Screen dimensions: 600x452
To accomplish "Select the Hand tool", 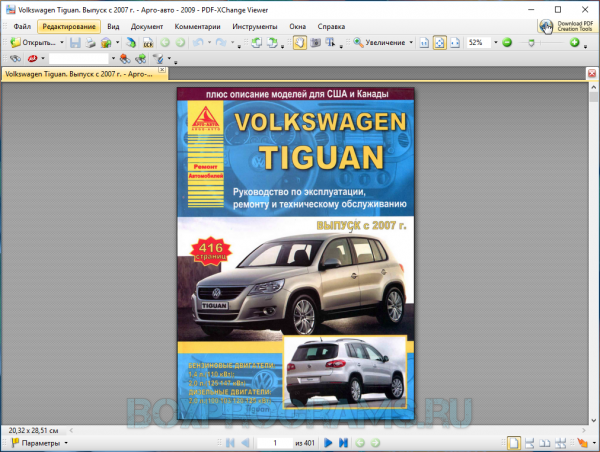I will 300,42.
